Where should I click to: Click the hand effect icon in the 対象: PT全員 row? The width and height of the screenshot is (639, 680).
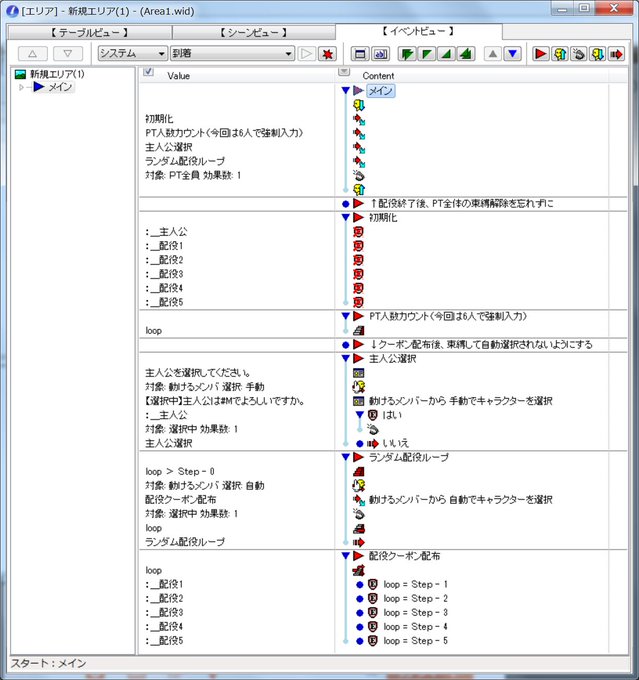click(358, 176)
